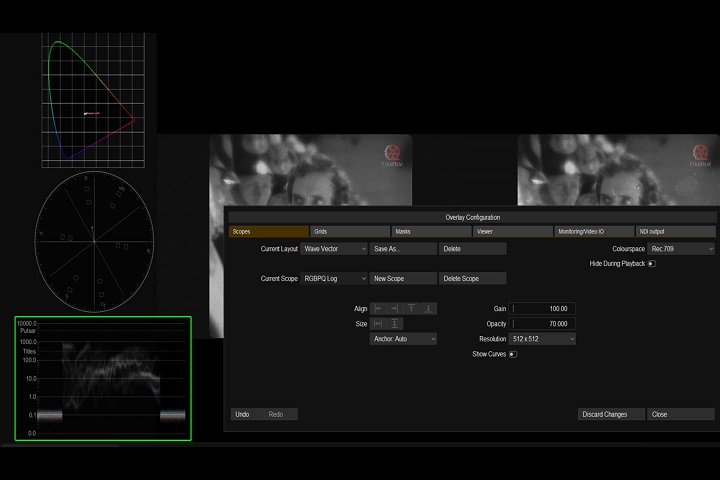The width and height of the screenshot is (720, 480).
Task: Click the align right icon
Action: [x=395, y=309]
